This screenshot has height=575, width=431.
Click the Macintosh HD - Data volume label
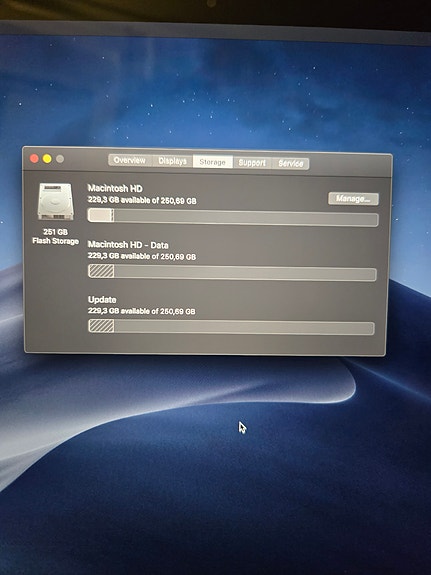pyautogui.click(x=128, y=245)
